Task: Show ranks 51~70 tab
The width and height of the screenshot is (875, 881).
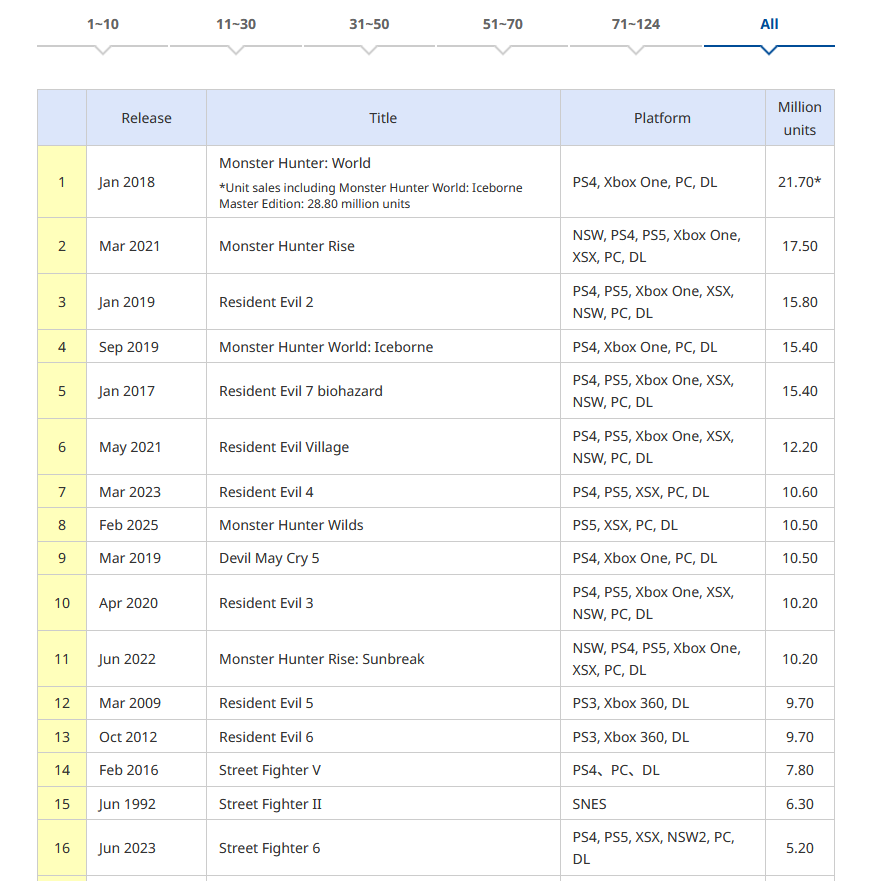Action: 502,25
